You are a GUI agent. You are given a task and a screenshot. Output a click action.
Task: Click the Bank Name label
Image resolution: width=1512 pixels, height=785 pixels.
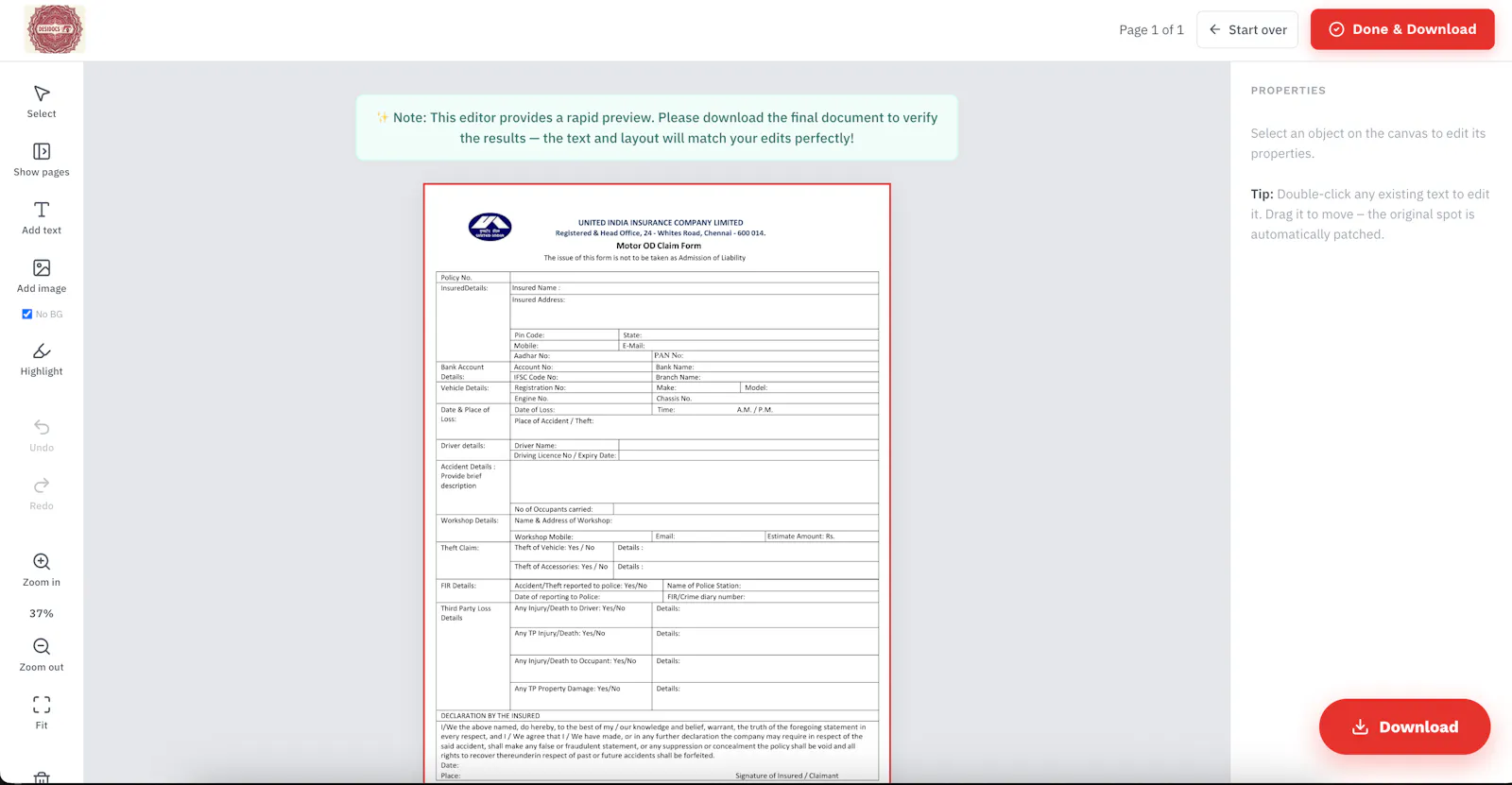(675, 367)
